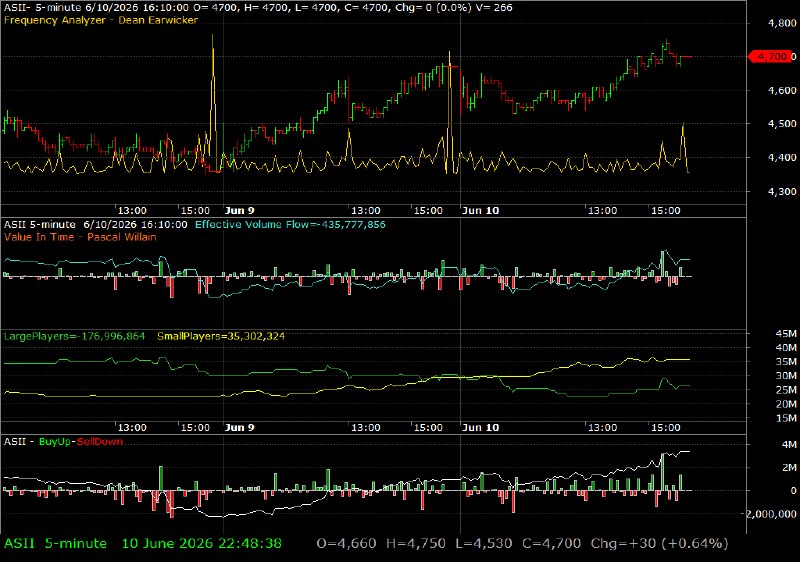Click the 'Jun 10' date label on the LargePlayers pane axis
This screenshot has height=562, width=800.
coord(480,427)
